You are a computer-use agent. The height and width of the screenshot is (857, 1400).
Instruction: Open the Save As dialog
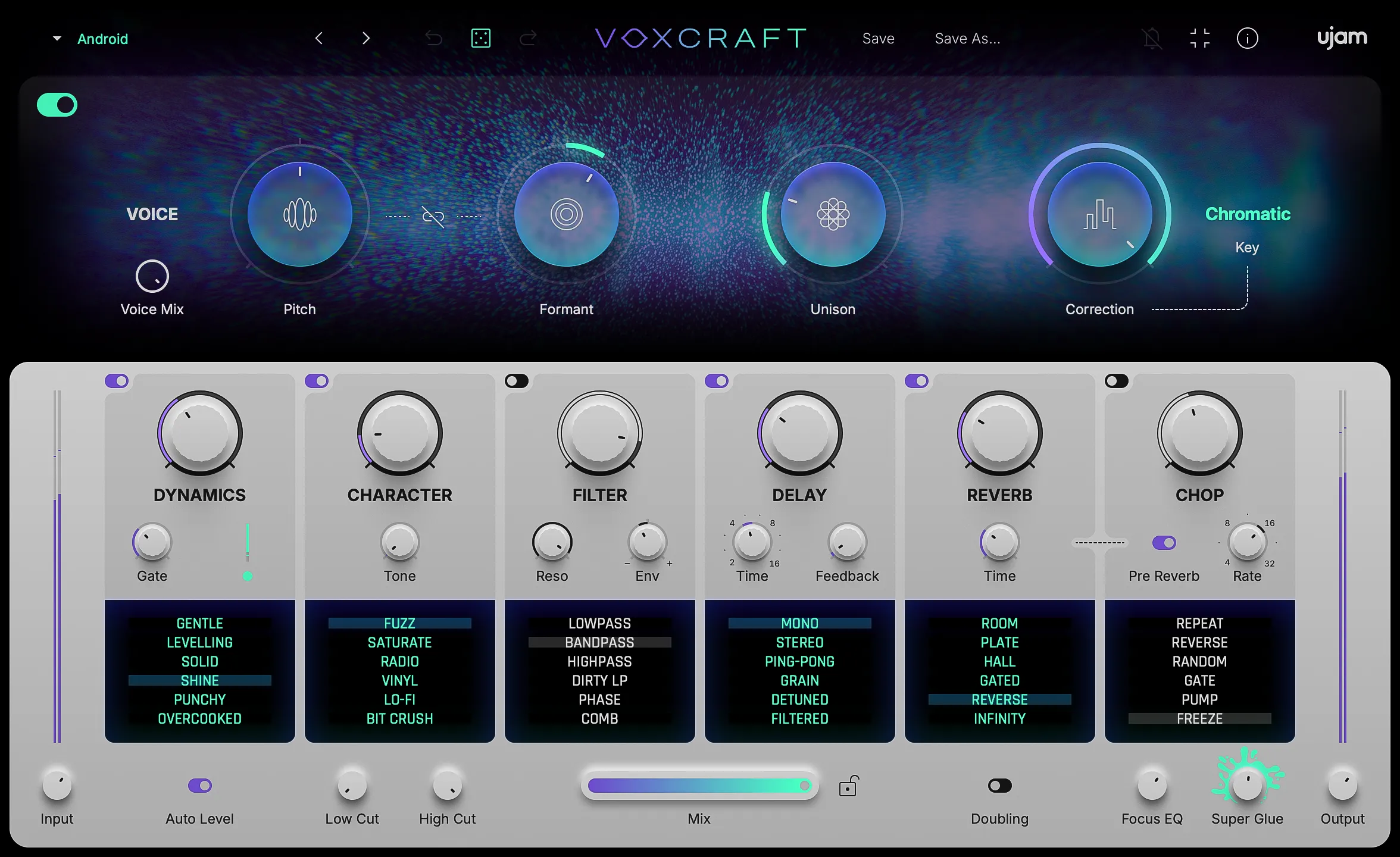pos(967,38)
